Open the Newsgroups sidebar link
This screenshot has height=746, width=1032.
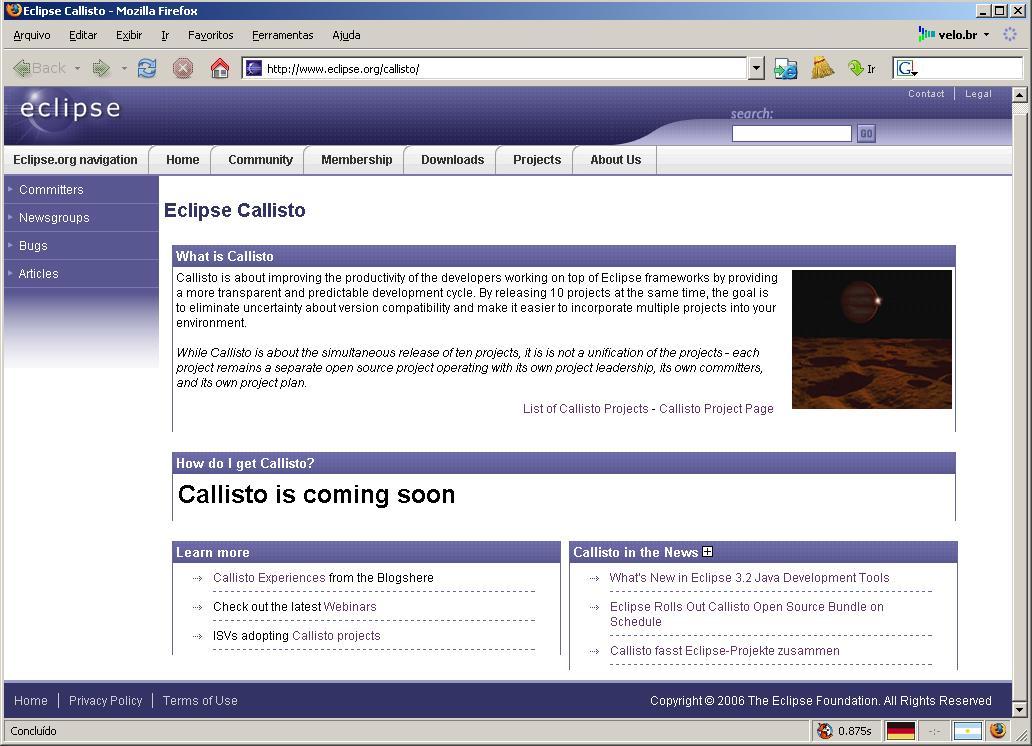54,217
